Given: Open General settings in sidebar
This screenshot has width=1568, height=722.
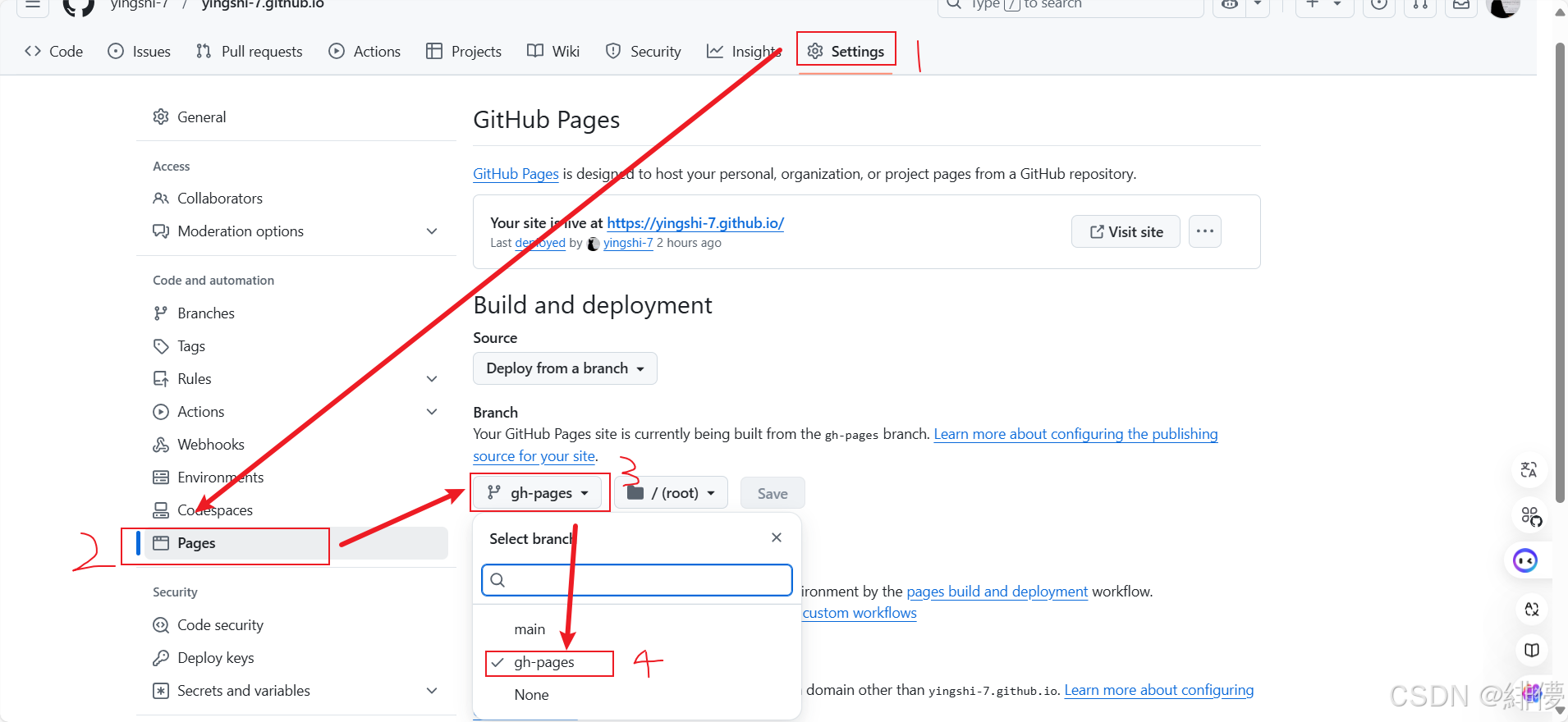Looking at the screenshot, I should pos(201,117).
